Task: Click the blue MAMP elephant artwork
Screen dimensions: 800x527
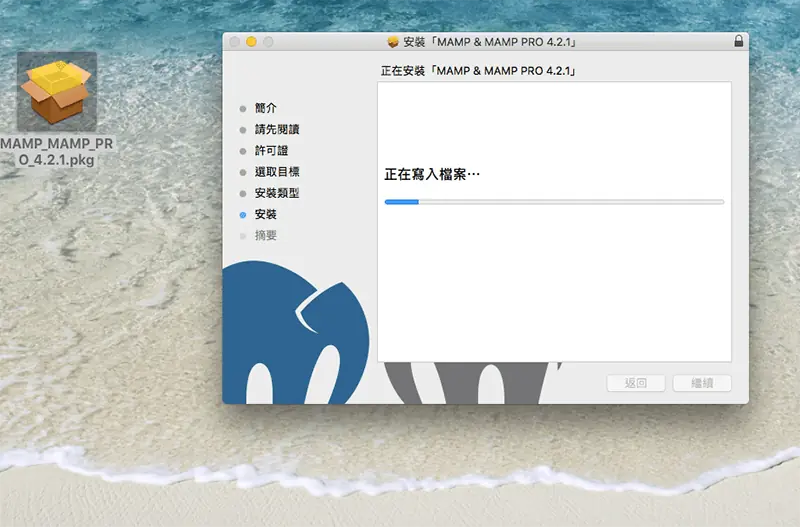Action: (295, 333)
